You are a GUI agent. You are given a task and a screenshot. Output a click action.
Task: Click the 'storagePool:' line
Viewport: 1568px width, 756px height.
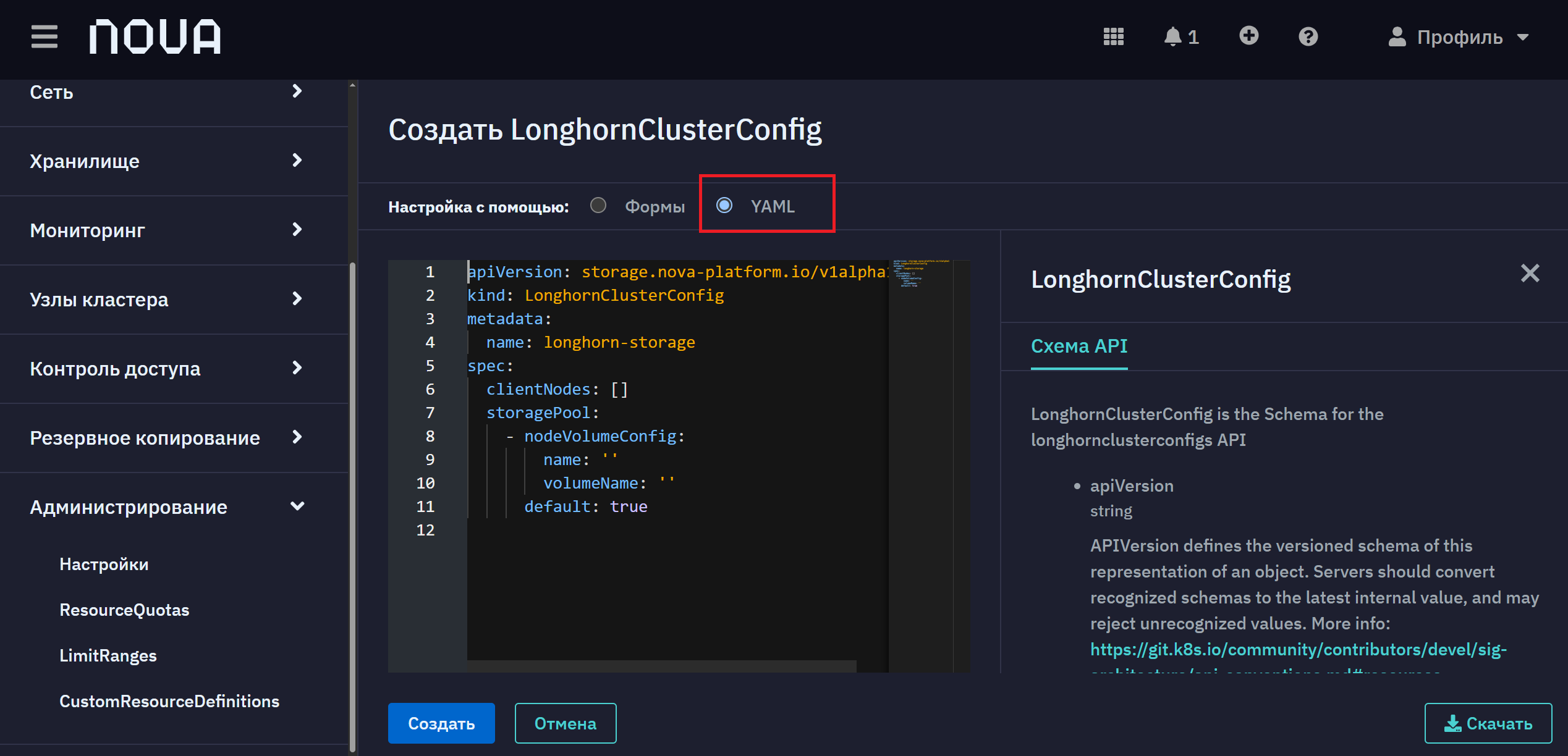[543, 413]
